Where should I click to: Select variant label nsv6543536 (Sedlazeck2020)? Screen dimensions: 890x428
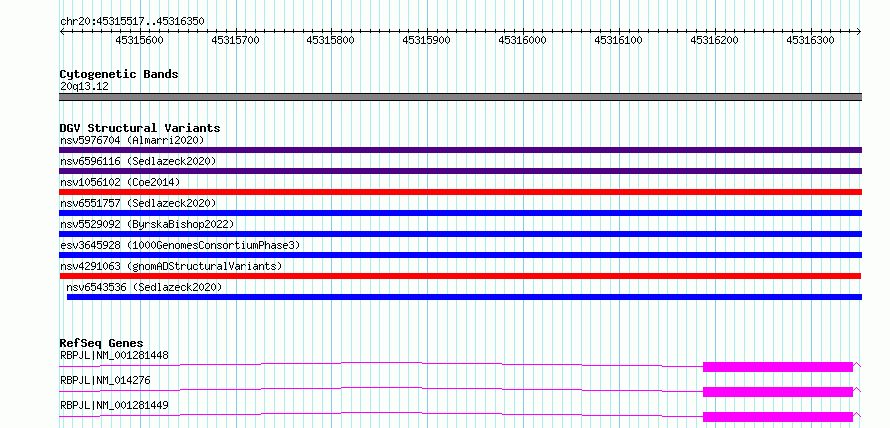pos(144,287)
